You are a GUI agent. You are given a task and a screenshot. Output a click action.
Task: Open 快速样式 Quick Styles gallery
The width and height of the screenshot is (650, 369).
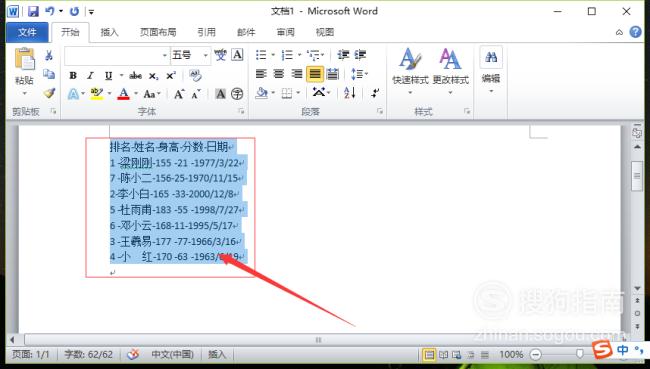[410, 71]
